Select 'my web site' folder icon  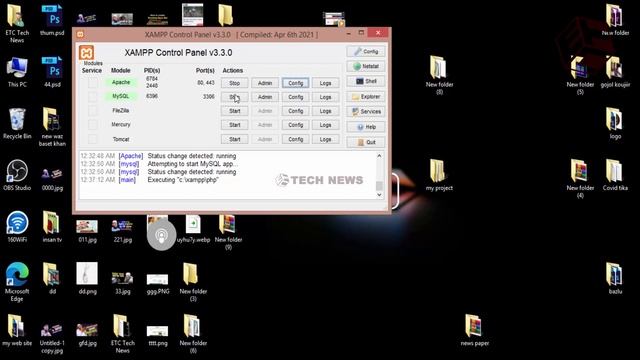click(17, 330)
